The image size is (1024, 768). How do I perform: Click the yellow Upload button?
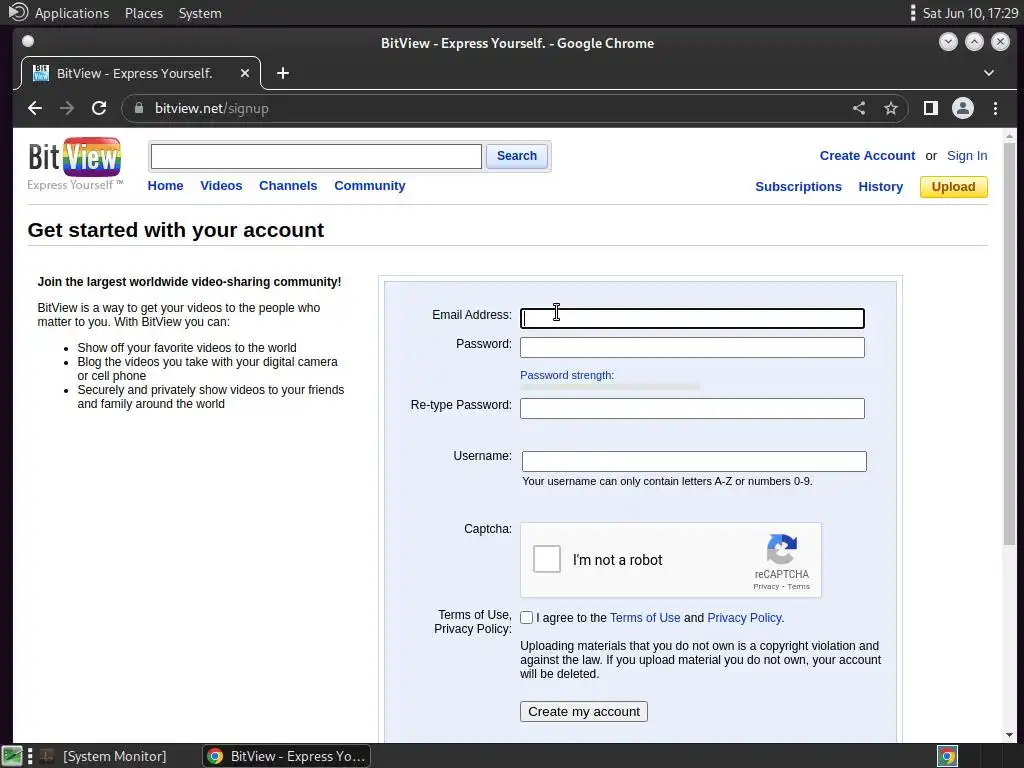tap(953, 187)
